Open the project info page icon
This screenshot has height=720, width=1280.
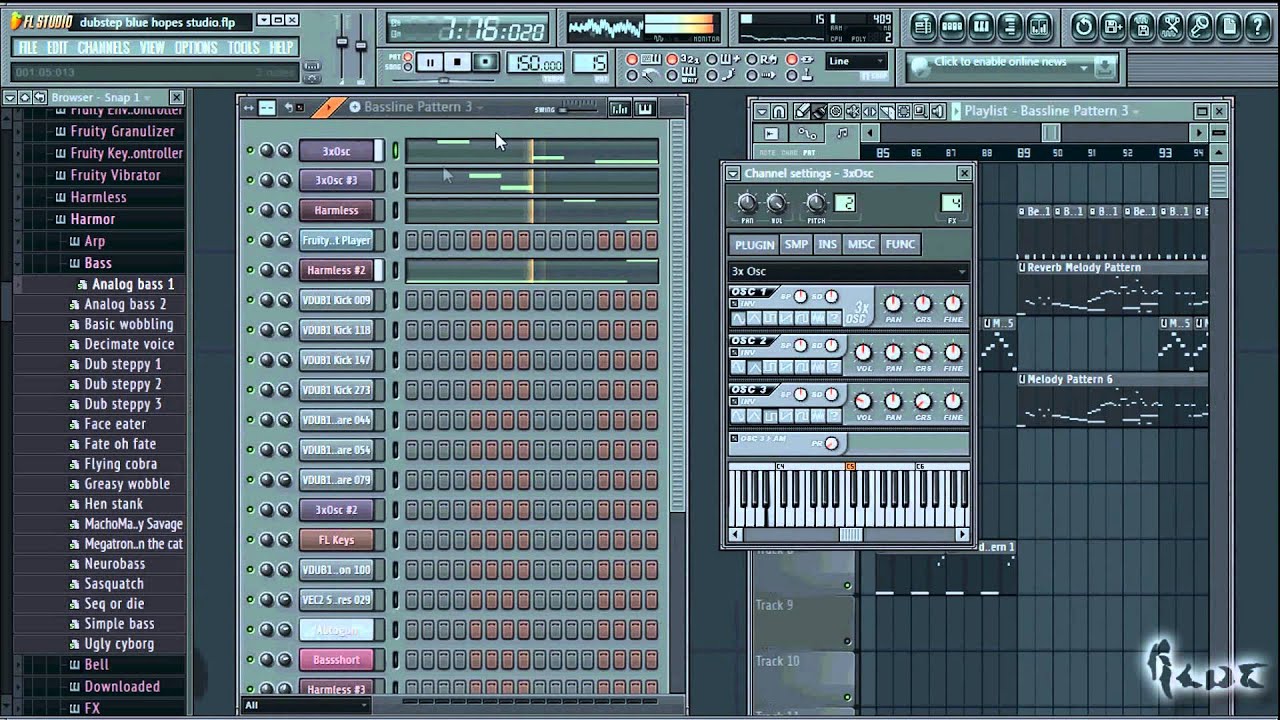coord(1229,27)
